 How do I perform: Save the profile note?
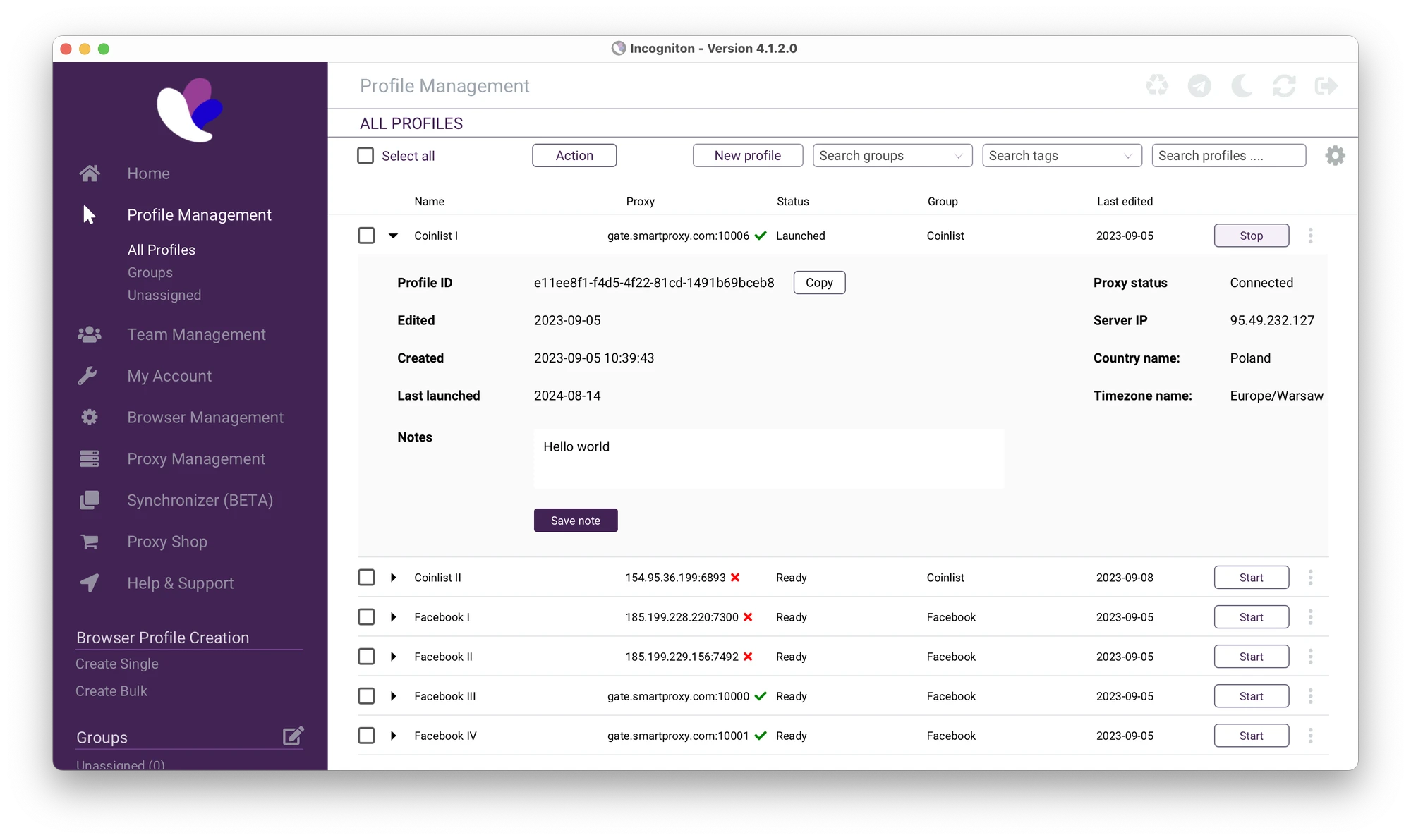[576, 521]
